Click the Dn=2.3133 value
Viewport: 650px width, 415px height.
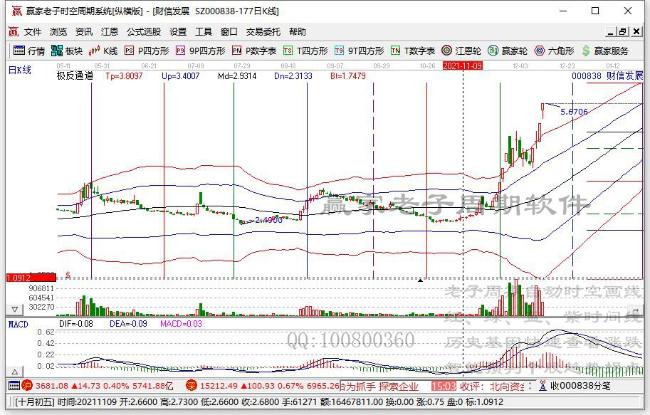coord(293,76)
